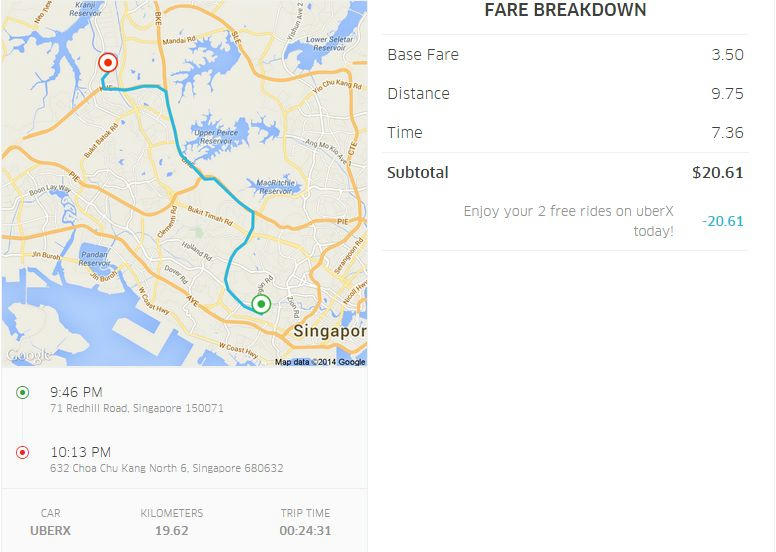Click the green pickup marker on map

tap(261, 304)
